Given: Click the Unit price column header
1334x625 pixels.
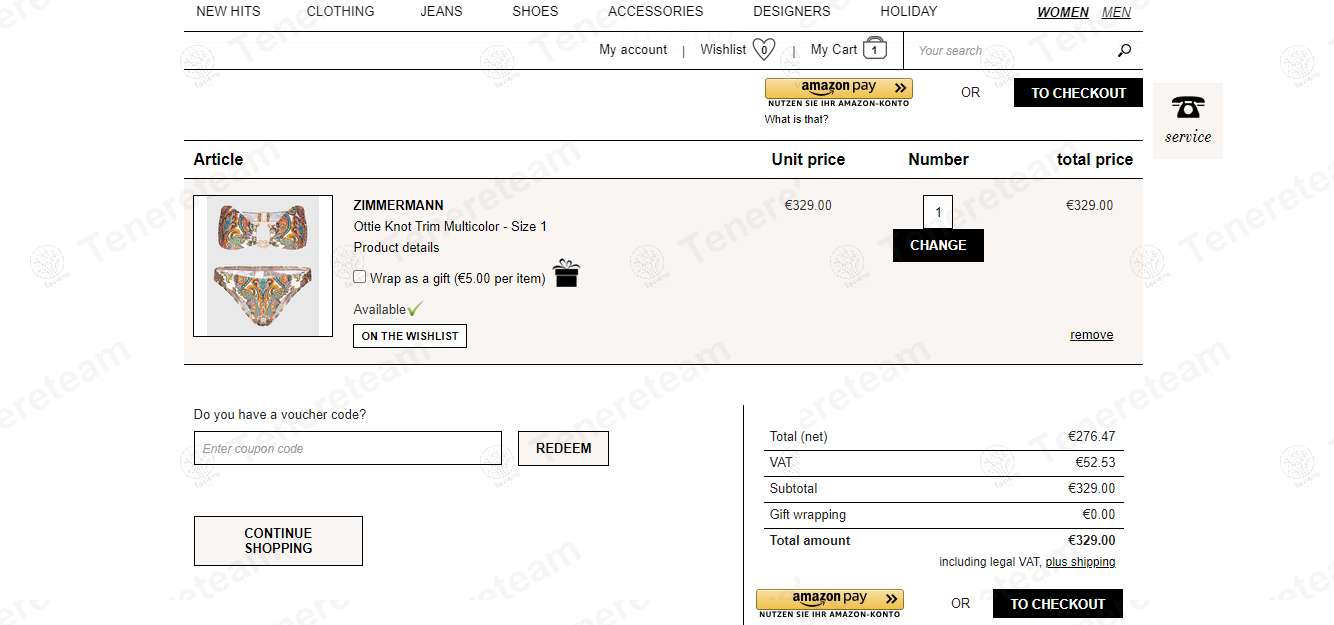Looking at the screenshot, I should 808,159.
